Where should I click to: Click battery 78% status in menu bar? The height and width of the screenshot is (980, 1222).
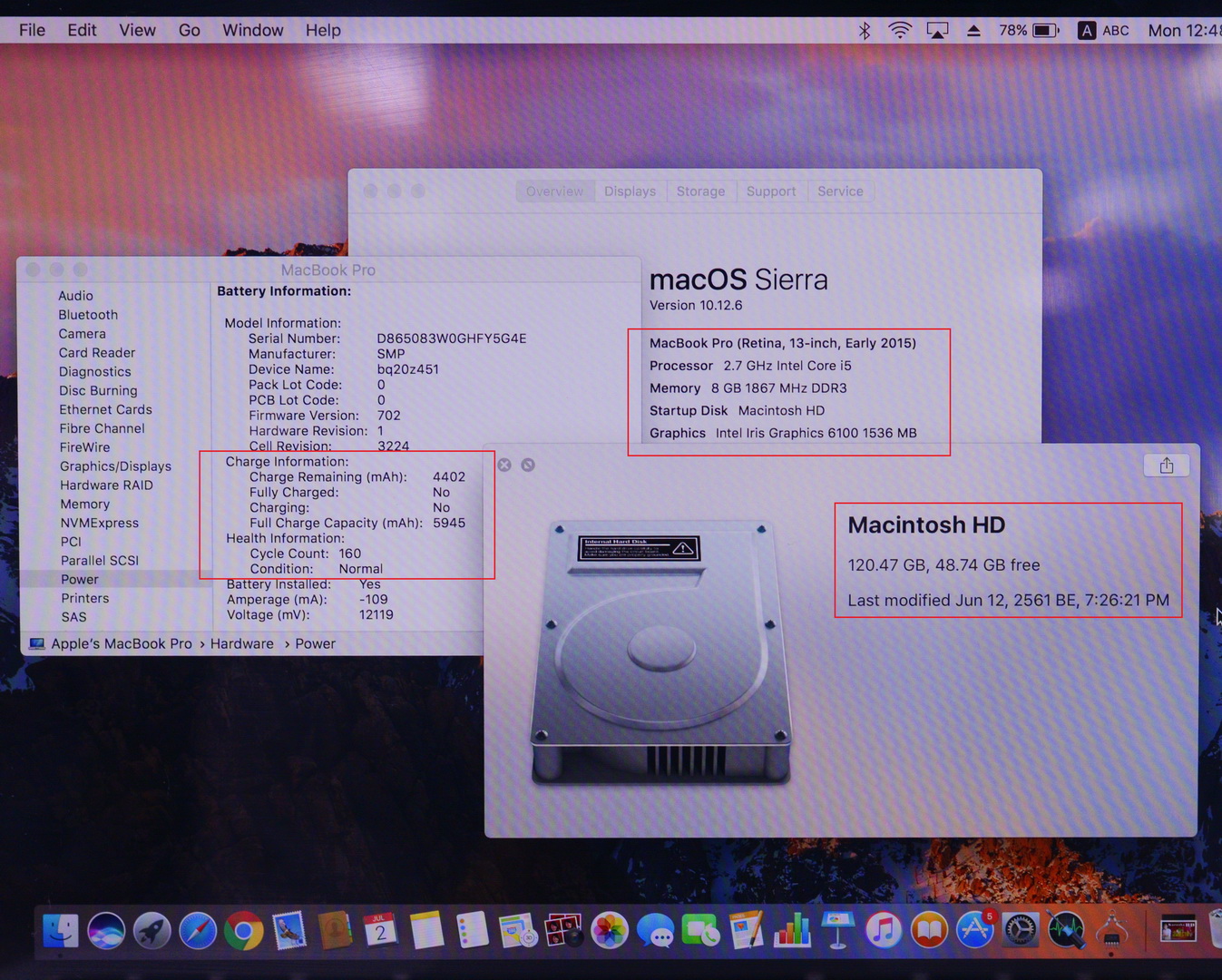pyautogui.click(x=1029, y=31)
